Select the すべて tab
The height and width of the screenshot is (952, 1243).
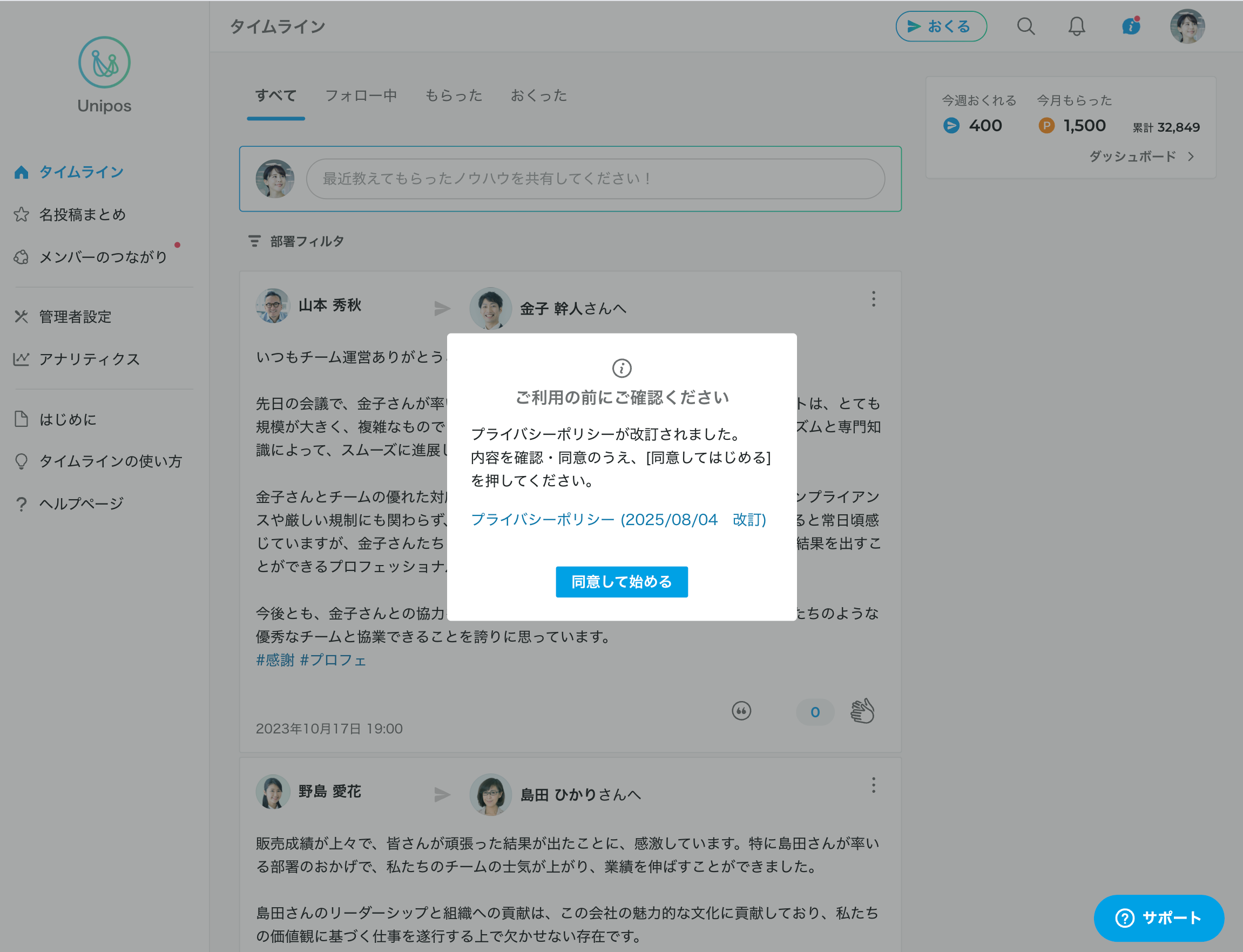[276, 96]
